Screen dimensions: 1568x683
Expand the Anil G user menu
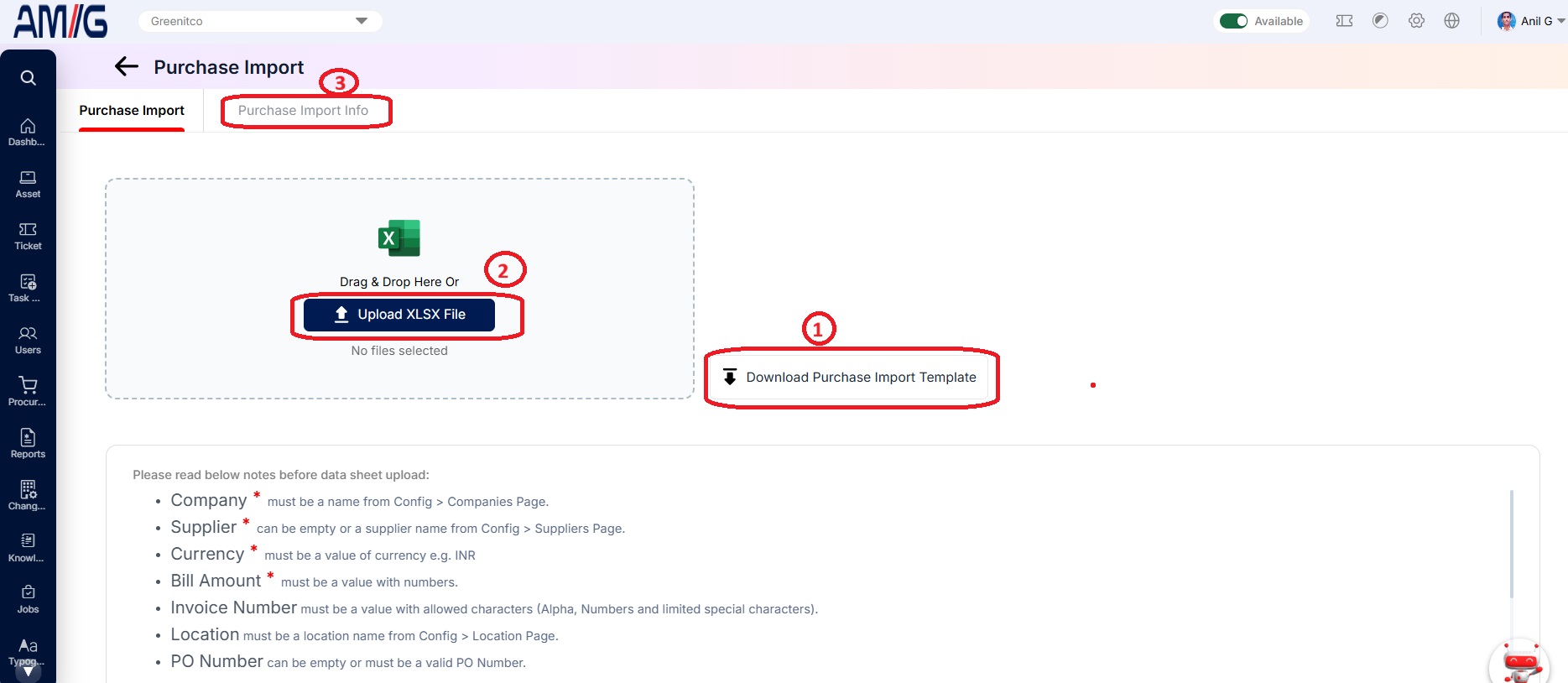tap(1560, 21)
